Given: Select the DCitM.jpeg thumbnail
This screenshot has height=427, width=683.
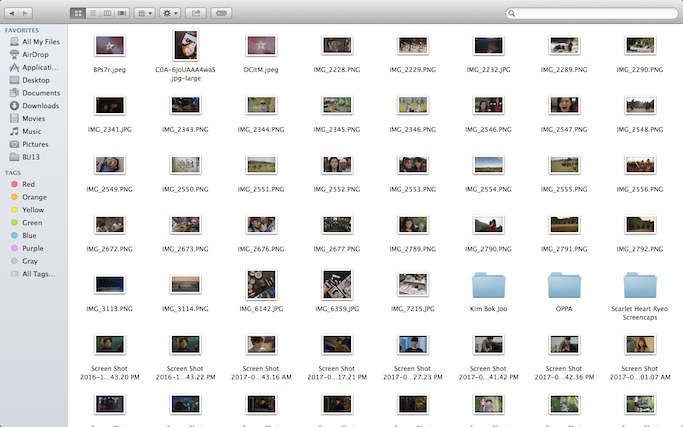Looking at the screenshot, I should (261, 45).
